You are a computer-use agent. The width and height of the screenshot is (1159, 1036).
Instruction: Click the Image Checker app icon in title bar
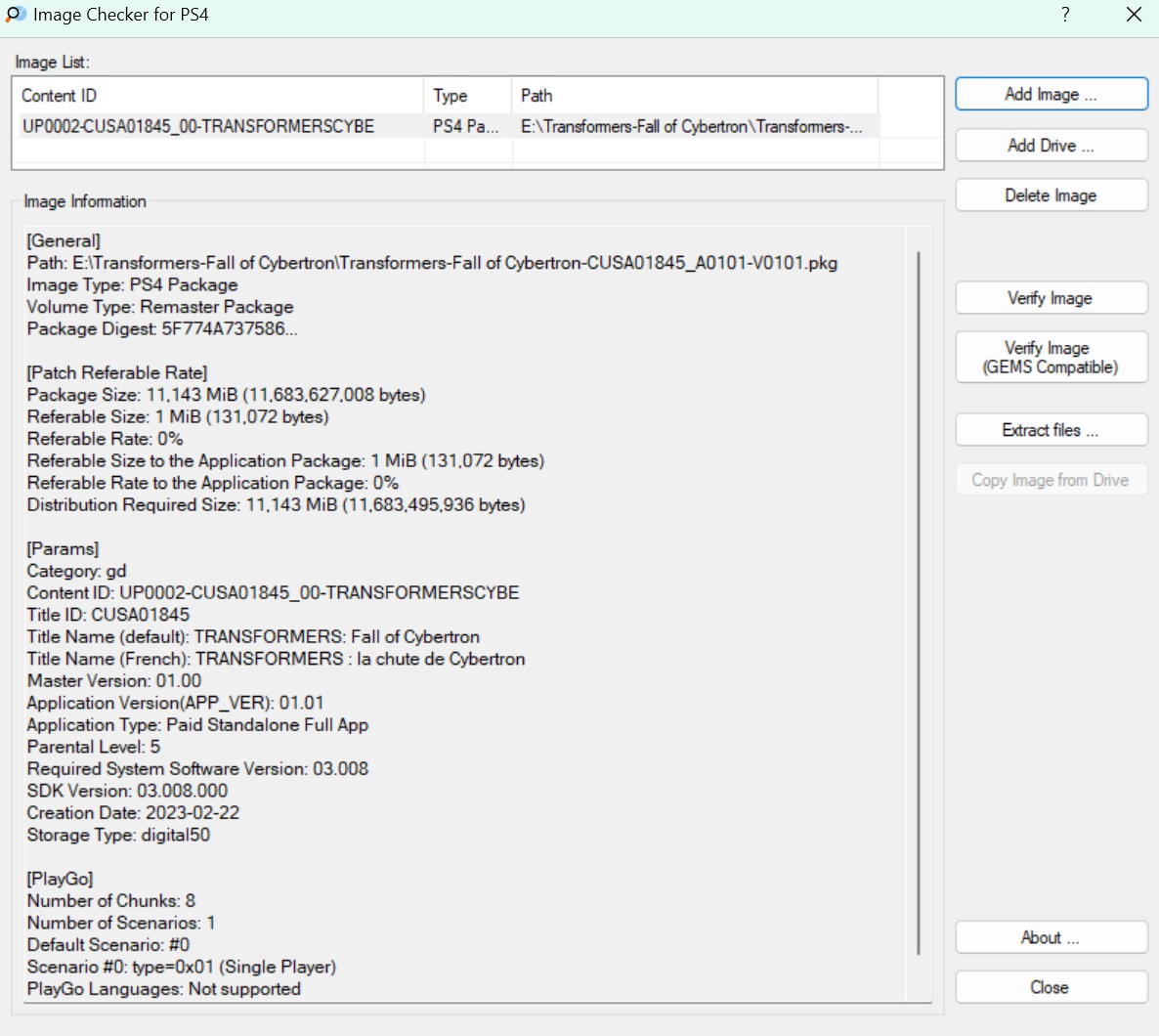[x=16, y=15]
